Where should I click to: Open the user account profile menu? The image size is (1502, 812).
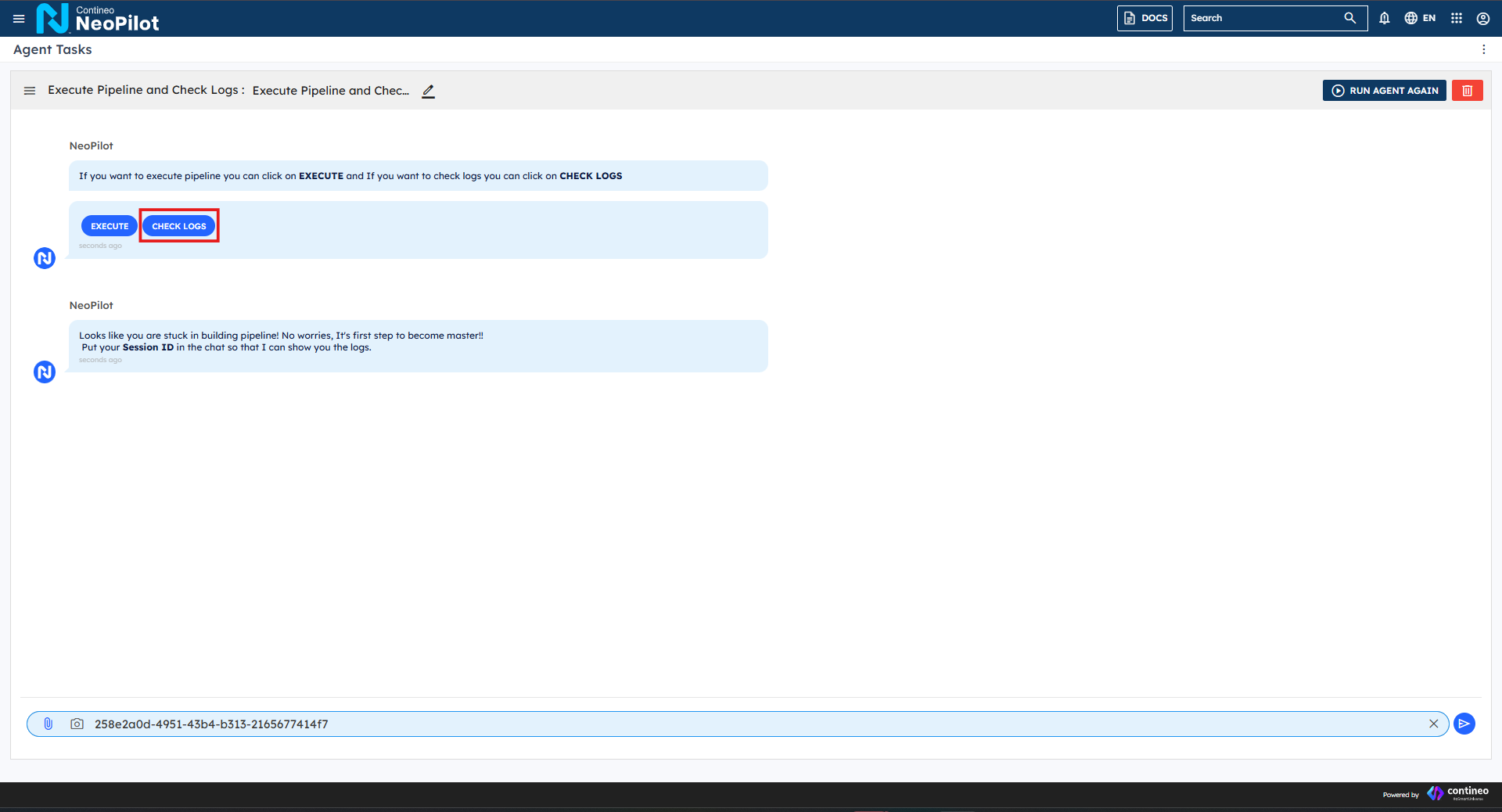(x=1483, y=18)
